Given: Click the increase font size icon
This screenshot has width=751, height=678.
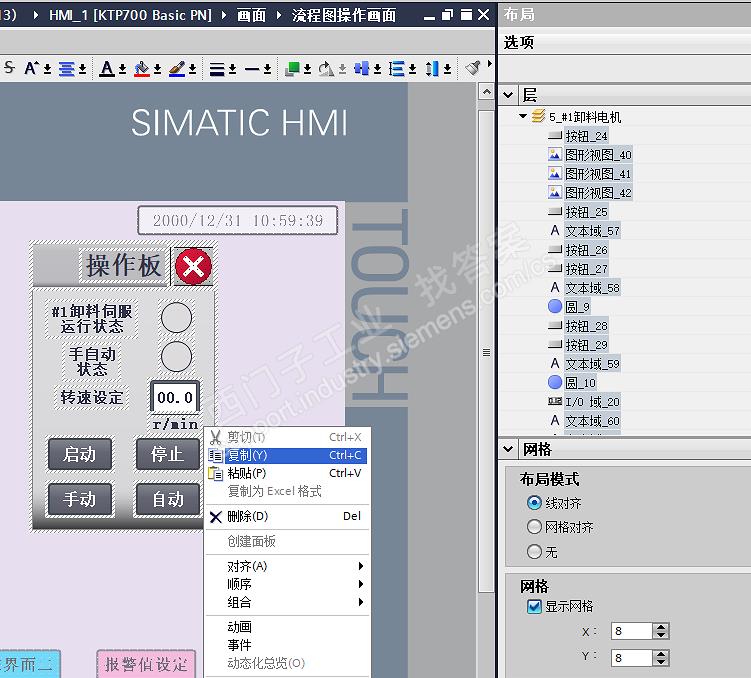Looking at the screenshot, I should (32, 68).
